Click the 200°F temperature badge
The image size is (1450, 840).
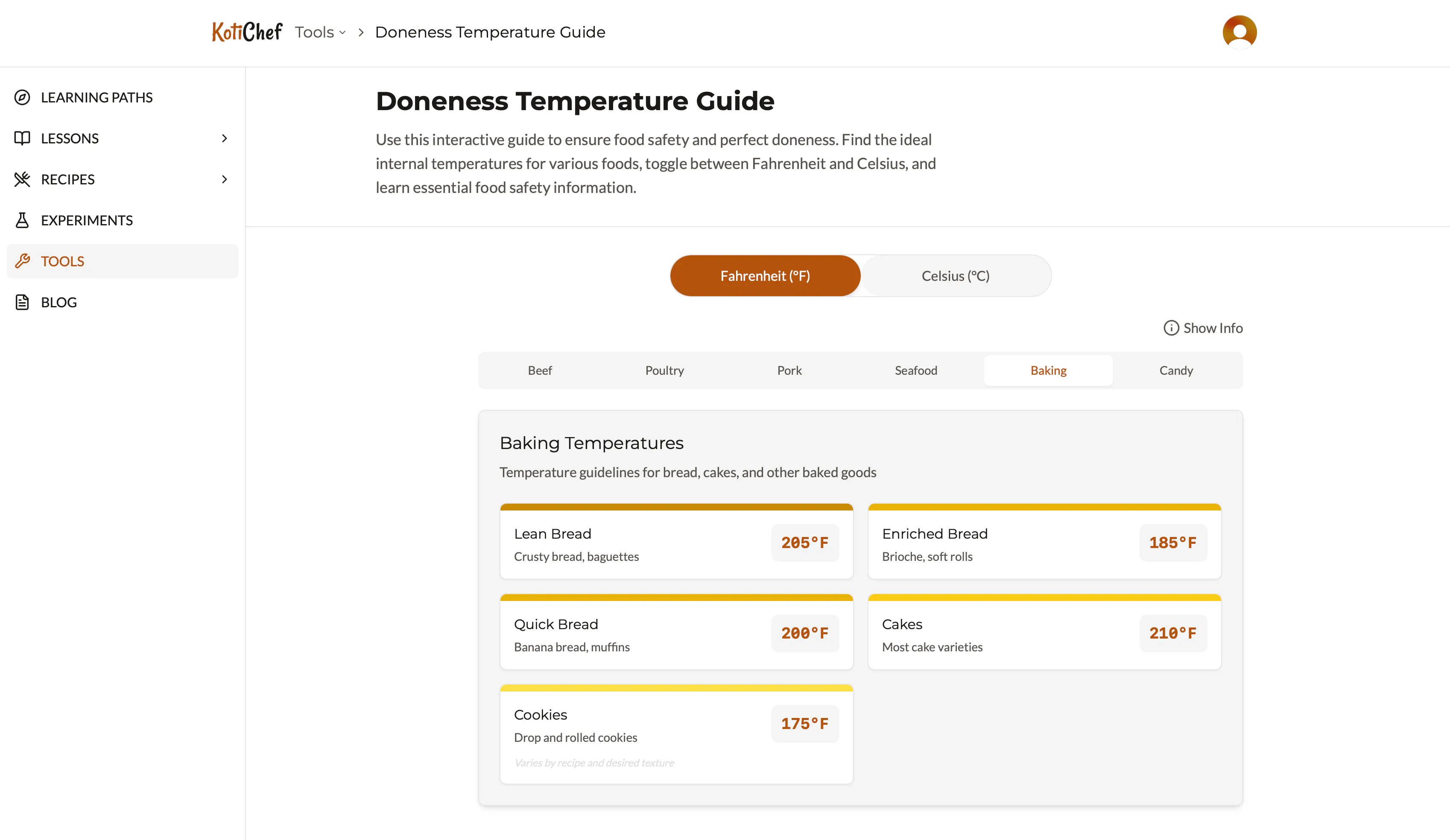coord(805,633)
